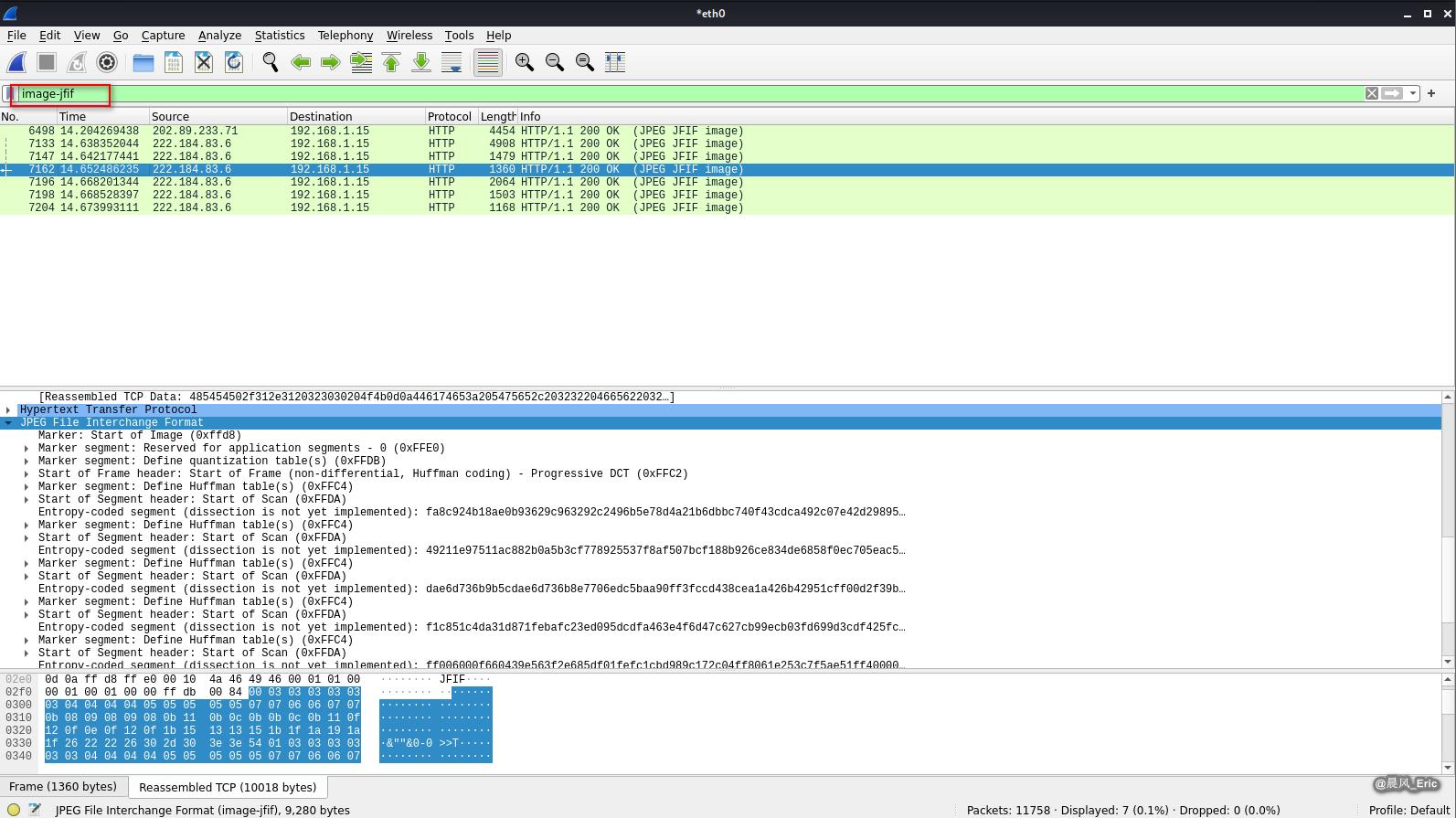Click hex dump pane scroll down arrow
The height and width of the screenshot is (818, 1456).
pos(1448,769)
